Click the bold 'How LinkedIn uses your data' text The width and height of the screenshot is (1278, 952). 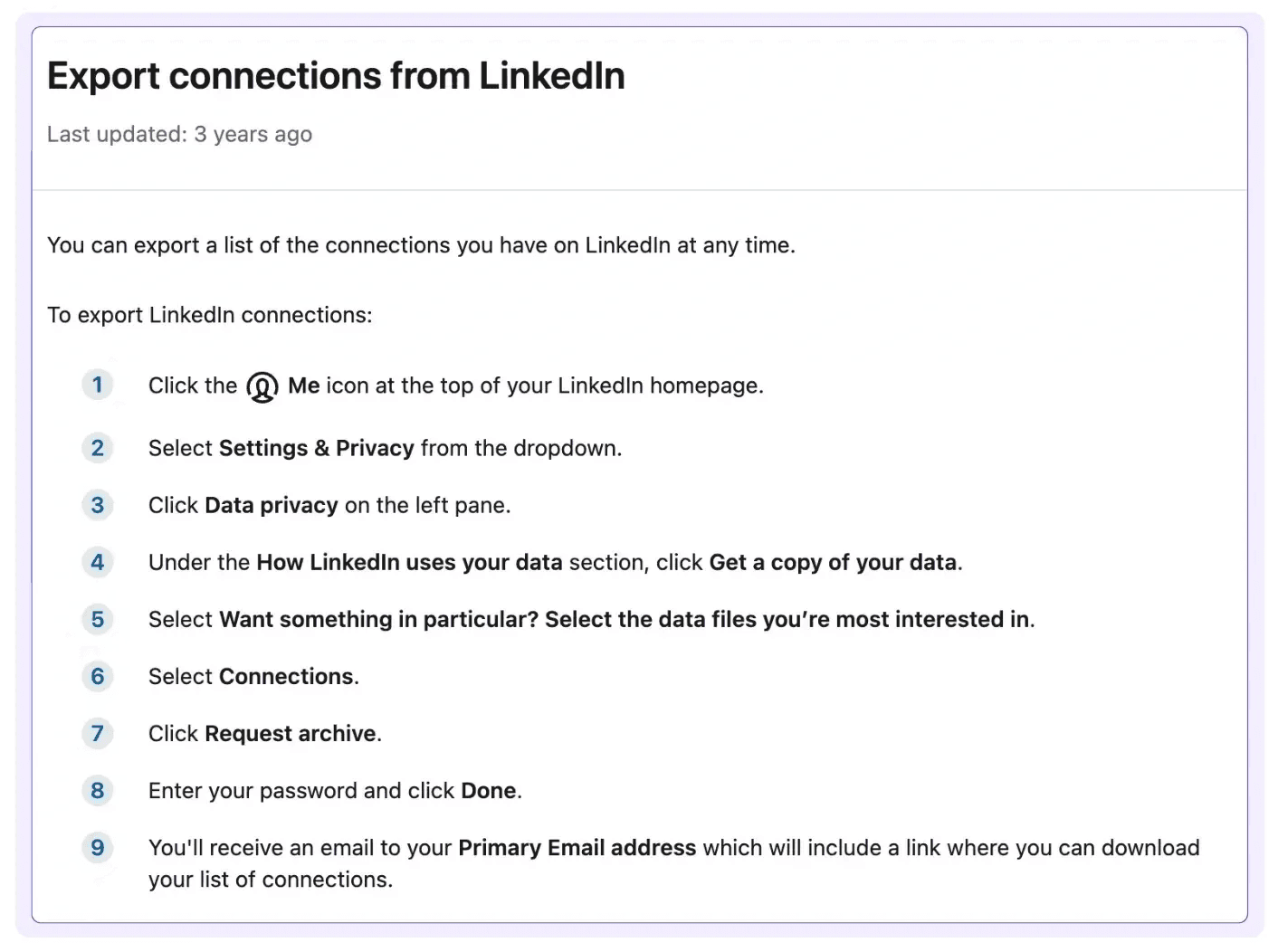[410, 563]
